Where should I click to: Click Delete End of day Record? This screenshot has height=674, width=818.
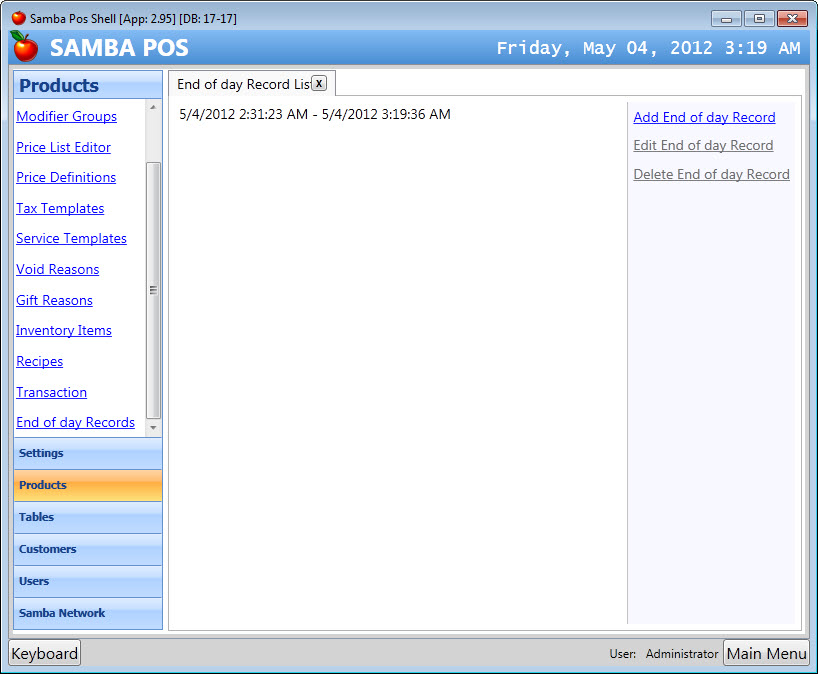tap(712, 174)
